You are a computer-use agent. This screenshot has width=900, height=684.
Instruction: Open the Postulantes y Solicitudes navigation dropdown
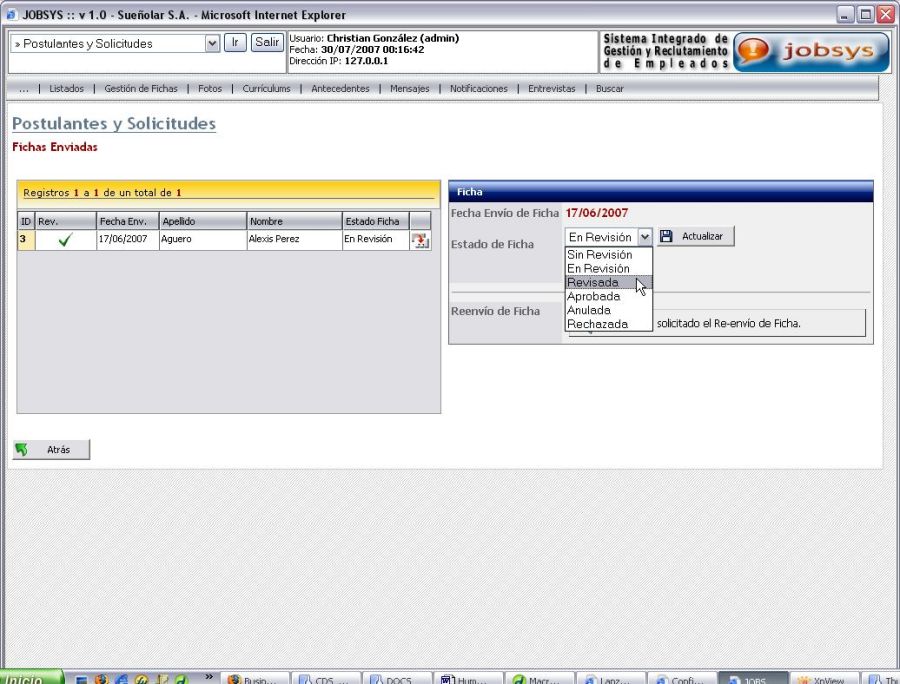coord(212,44)
